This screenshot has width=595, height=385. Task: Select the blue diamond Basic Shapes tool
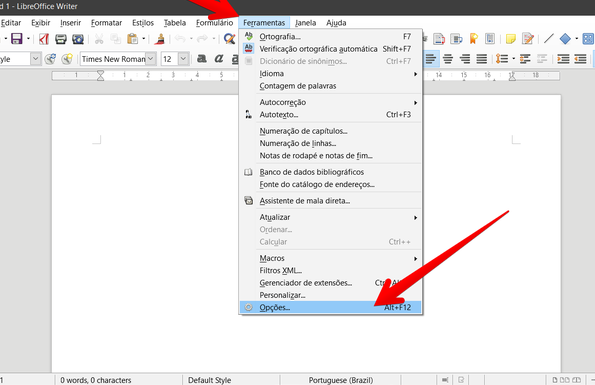coord(565,39)
